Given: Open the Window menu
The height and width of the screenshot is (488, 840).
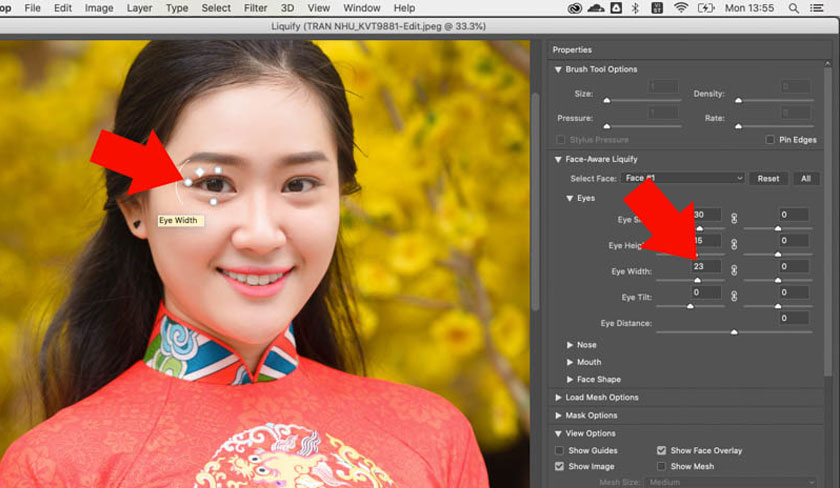Looking at the screenshot, I should (x=362, y=8).
